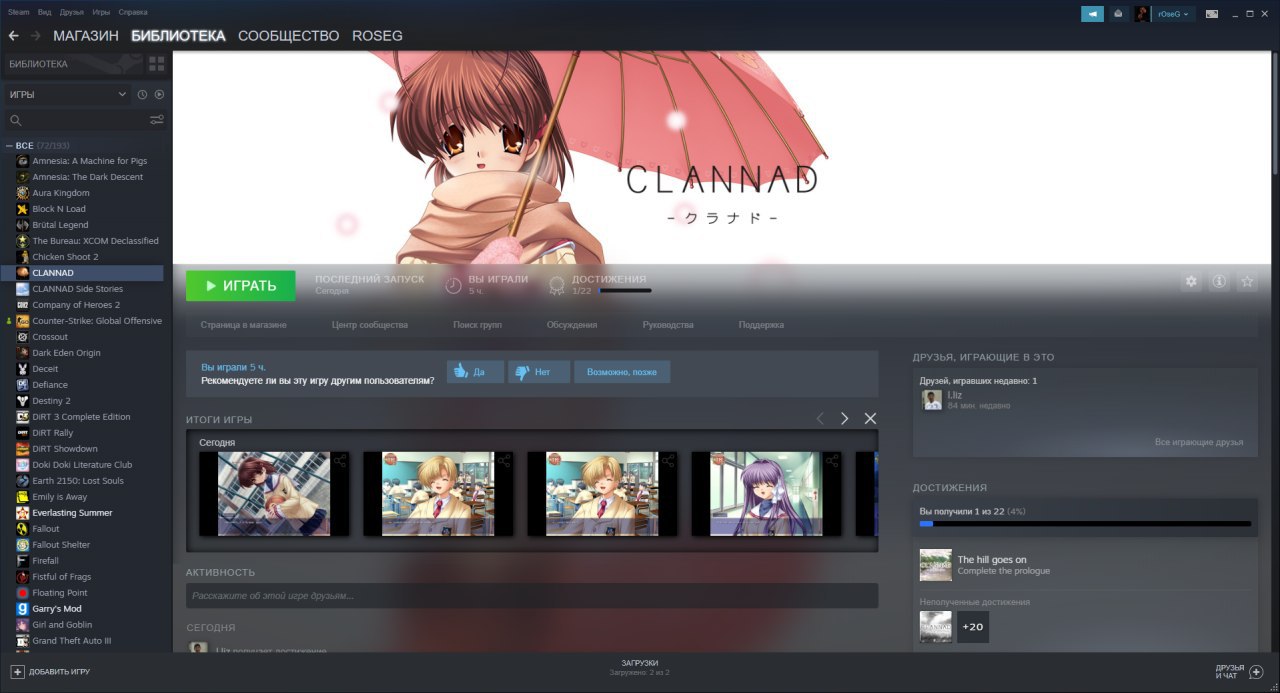The width and height of the screenshot is (1280, 693).
Task: Switch to МАГАЗИН tab
Action: (x=86, y=36)
